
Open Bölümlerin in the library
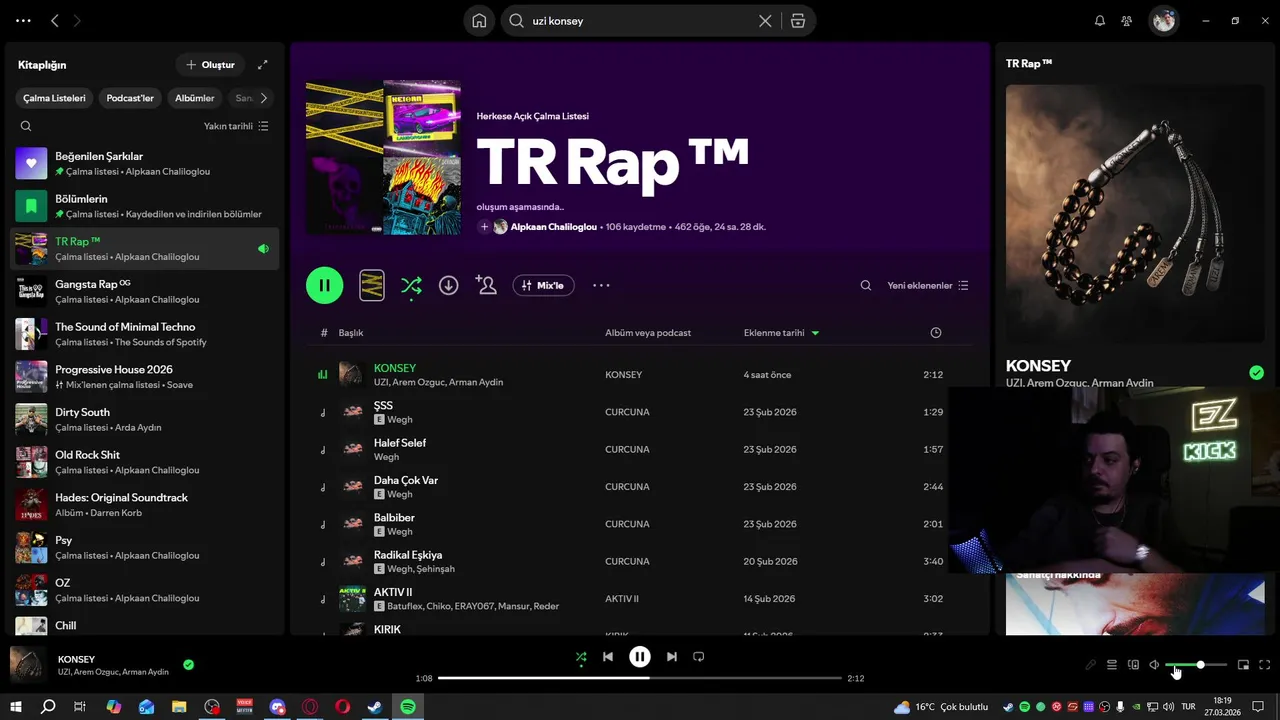(145, 206)
